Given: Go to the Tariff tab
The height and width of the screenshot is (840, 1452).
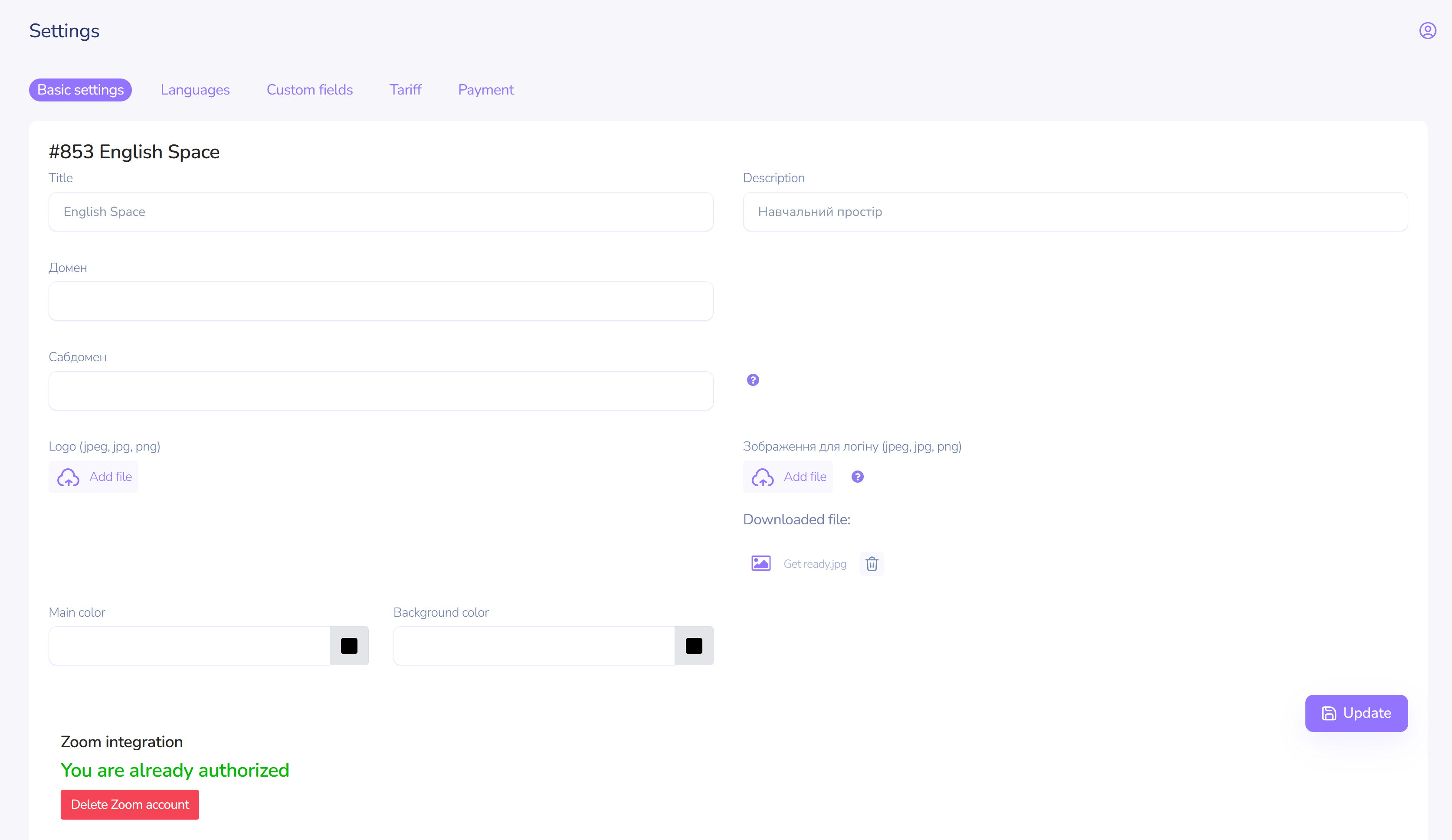Looking at the screenshot, I should point(405,90).
